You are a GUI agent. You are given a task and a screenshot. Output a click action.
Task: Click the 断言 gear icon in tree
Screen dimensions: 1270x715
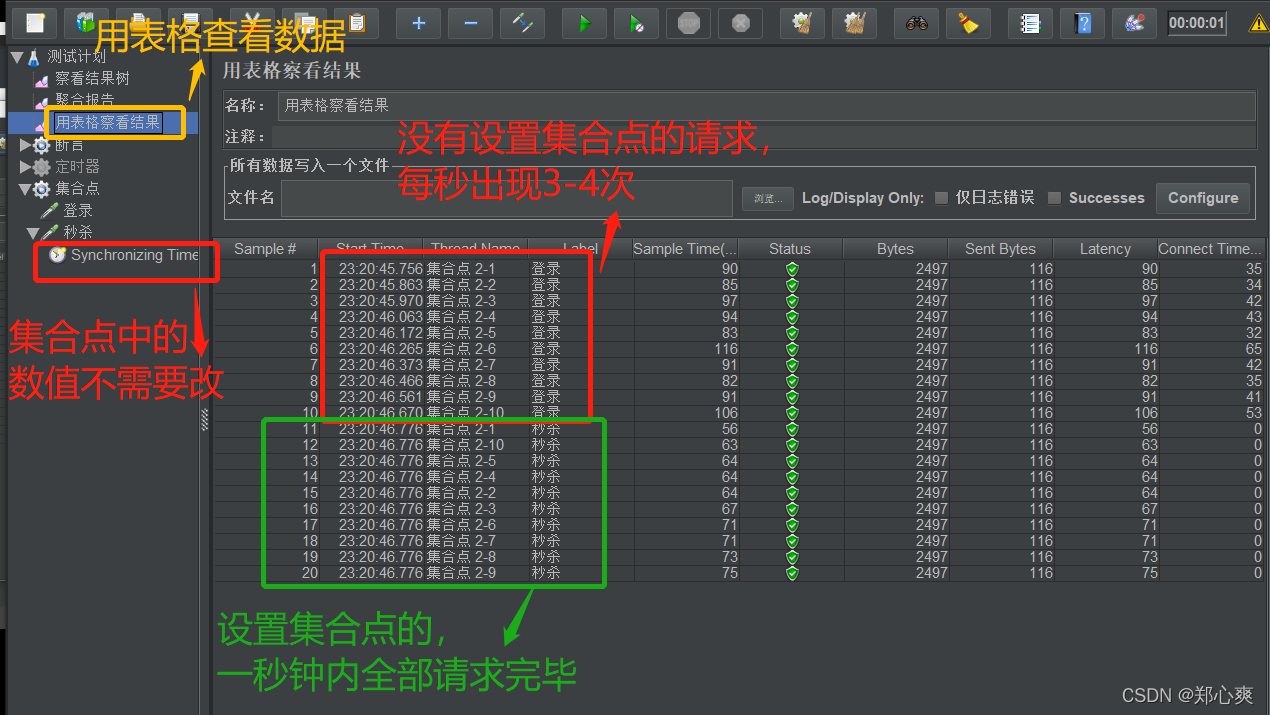[42, 145]
